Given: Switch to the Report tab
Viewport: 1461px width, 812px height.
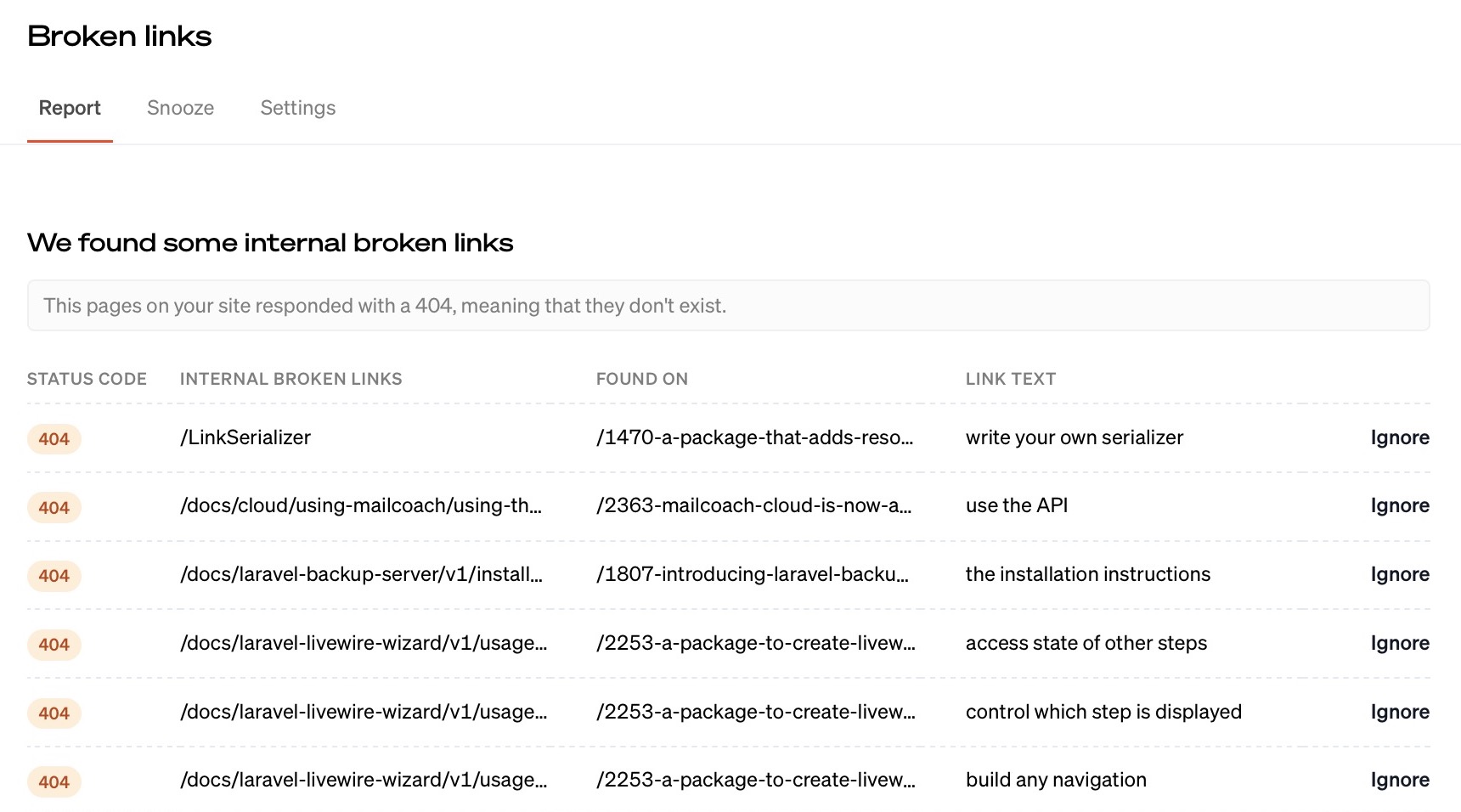Looking at the screenshot, I should click(x=70, y=108).
